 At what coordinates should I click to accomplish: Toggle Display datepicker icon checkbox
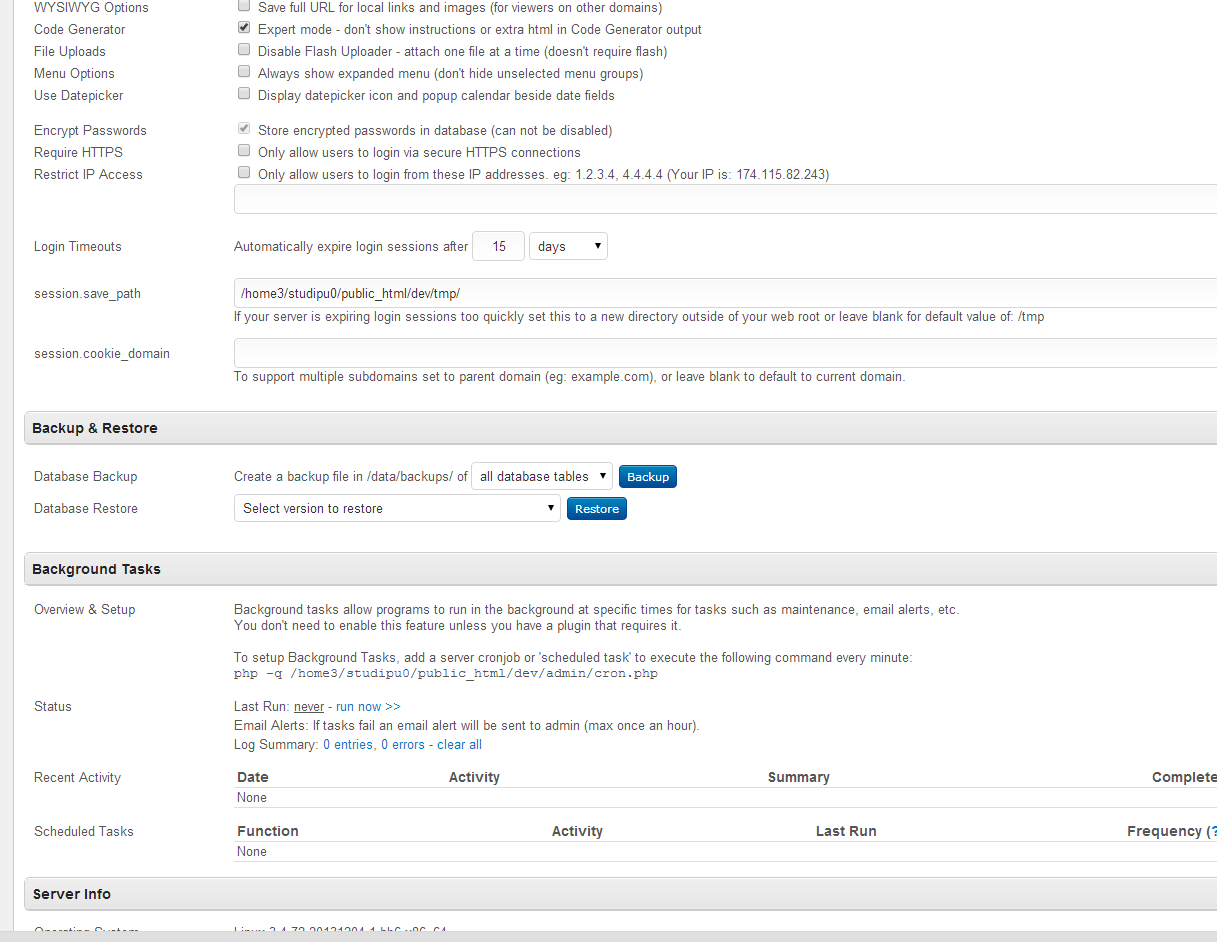point(244,94)
